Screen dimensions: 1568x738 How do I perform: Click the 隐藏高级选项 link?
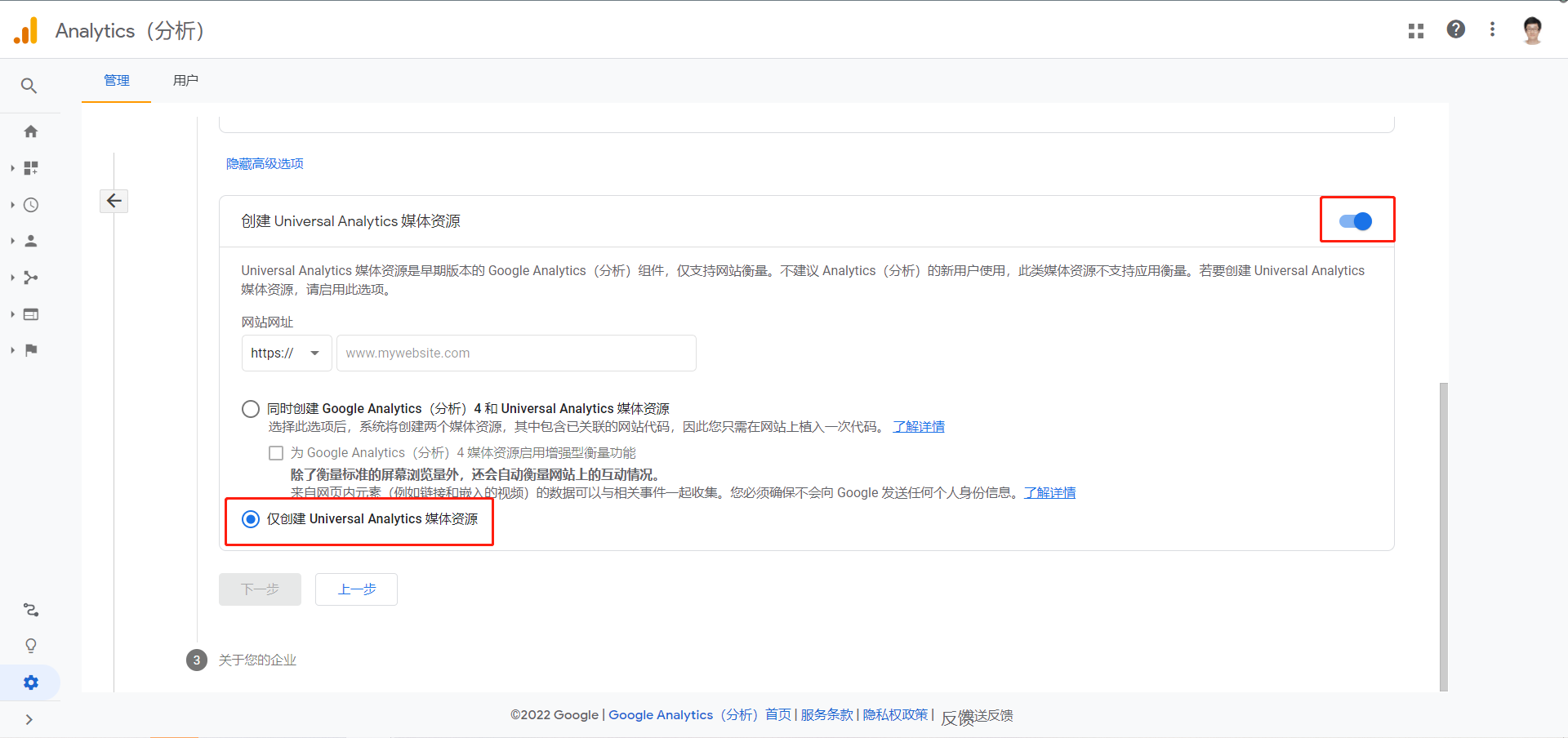click(x=265, y=164)
